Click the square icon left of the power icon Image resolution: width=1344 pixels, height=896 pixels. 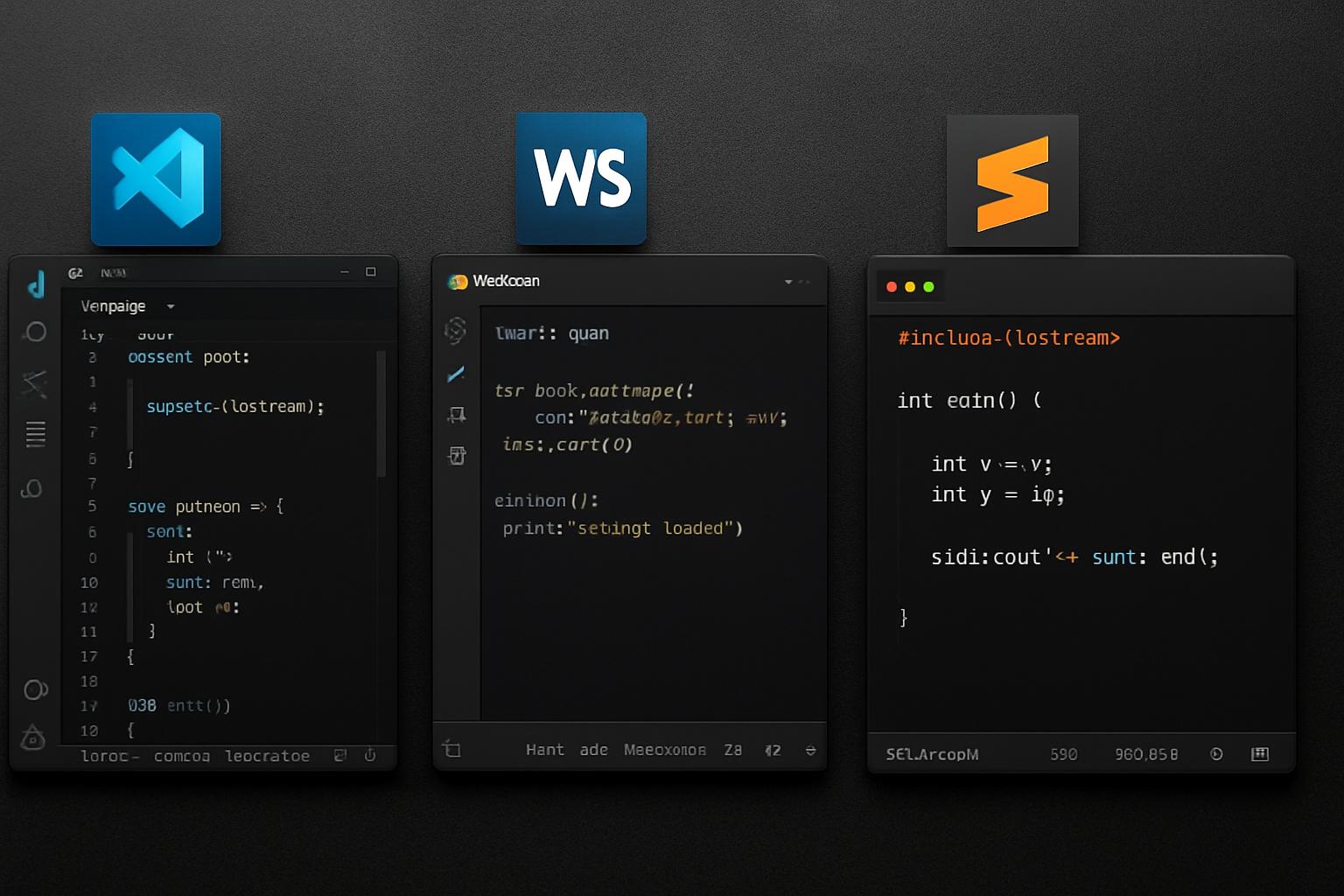click(x=340, y=755)
